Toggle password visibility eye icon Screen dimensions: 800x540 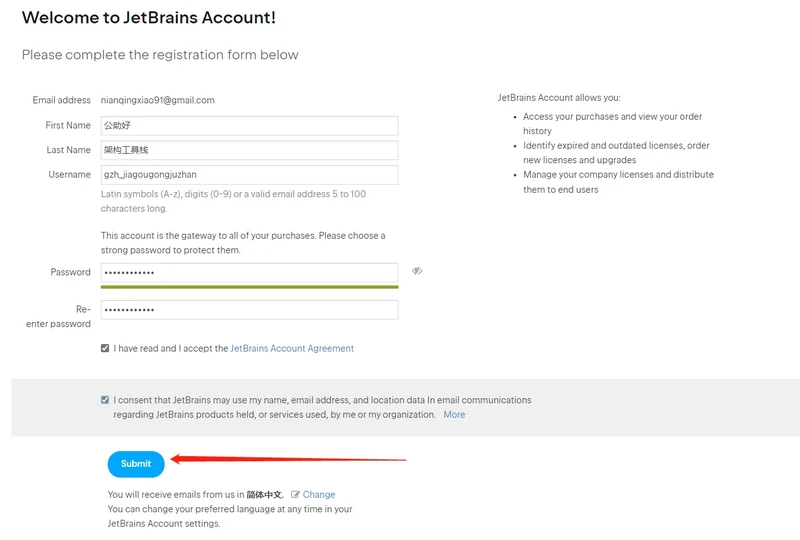point(417,271)
